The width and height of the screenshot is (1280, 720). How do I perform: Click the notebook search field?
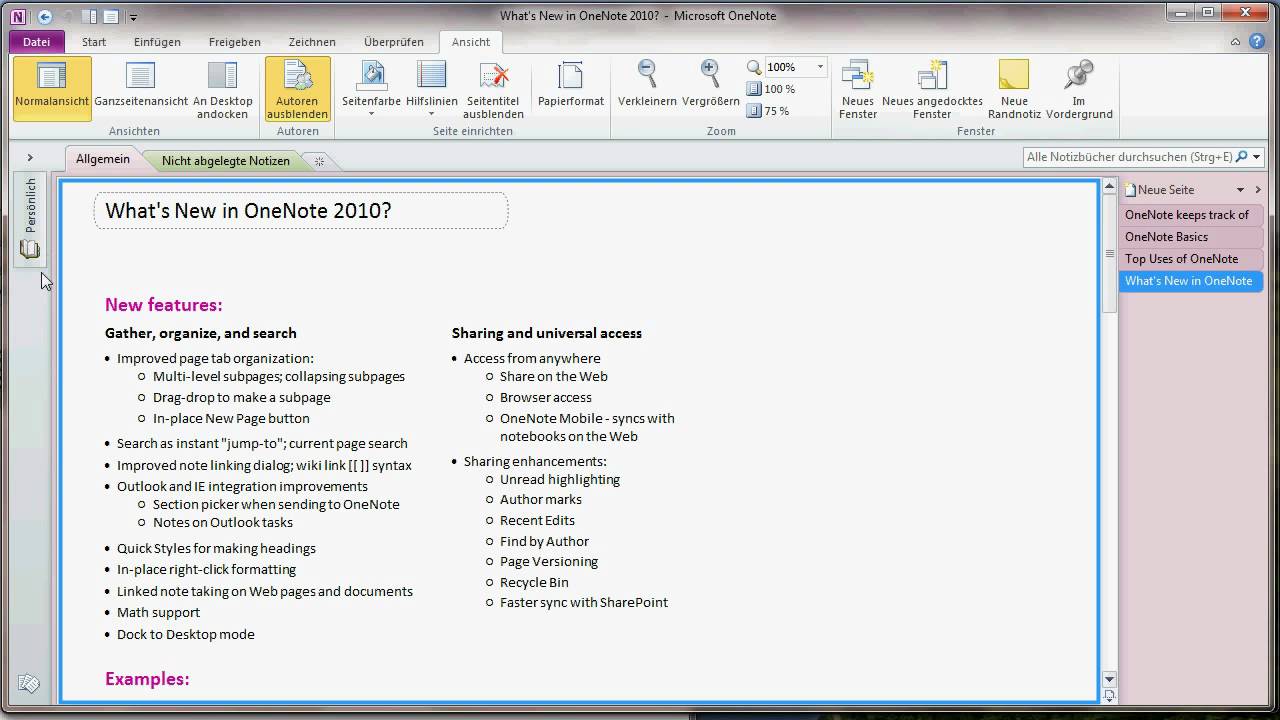pyautogui.click(x=1129, y=157)
